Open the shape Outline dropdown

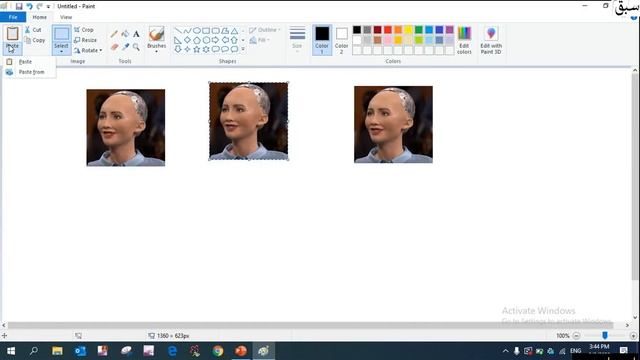pyautogui.click(x=264, y=30)
